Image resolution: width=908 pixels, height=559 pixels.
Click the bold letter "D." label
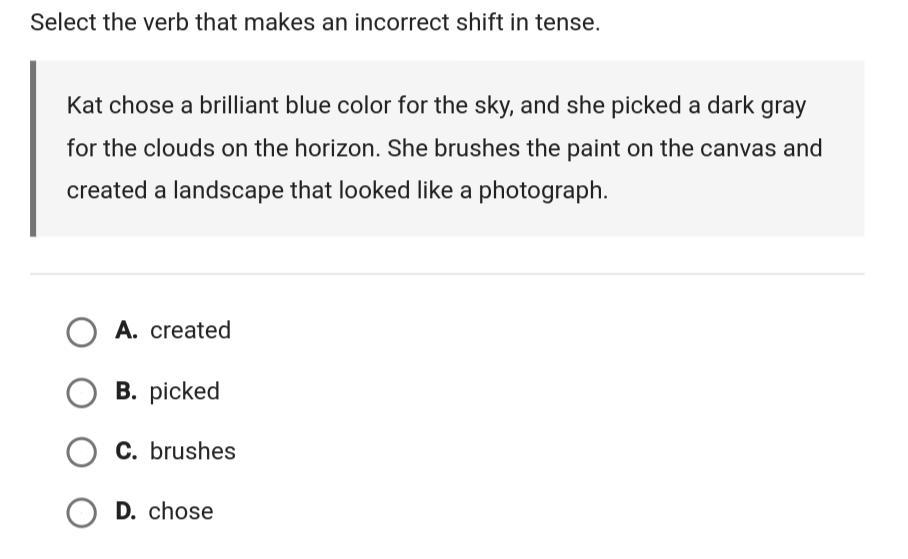coord(126,511)
